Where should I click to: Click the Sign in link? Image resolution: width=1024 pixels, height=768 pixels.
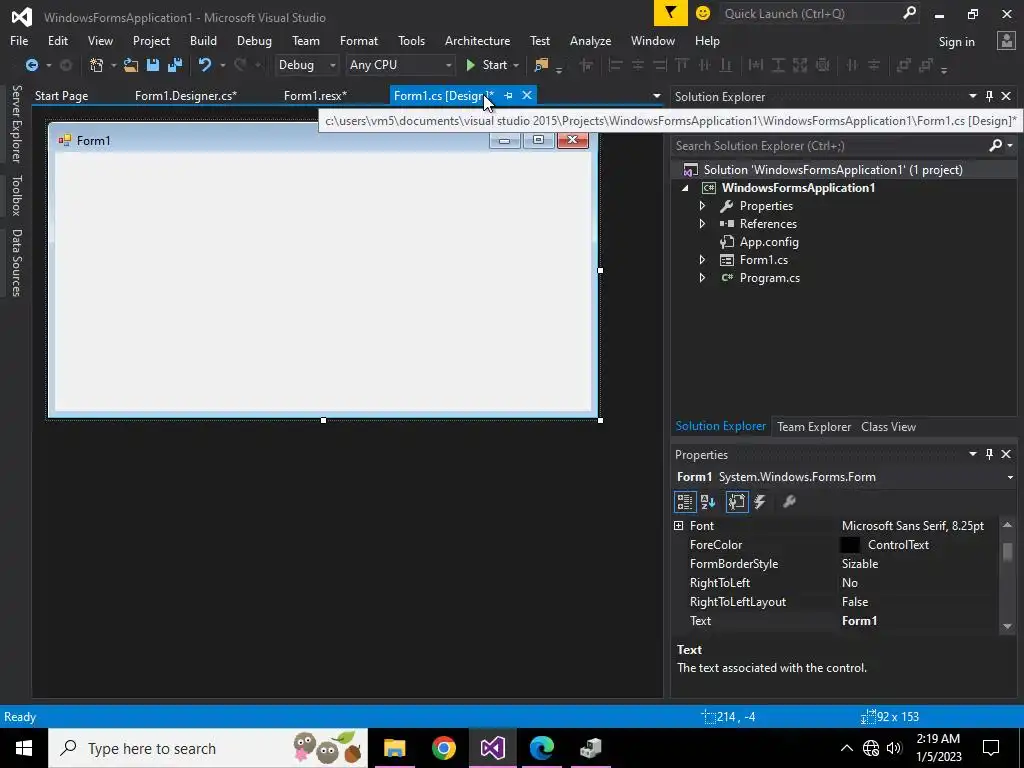[x=956, y=42]
